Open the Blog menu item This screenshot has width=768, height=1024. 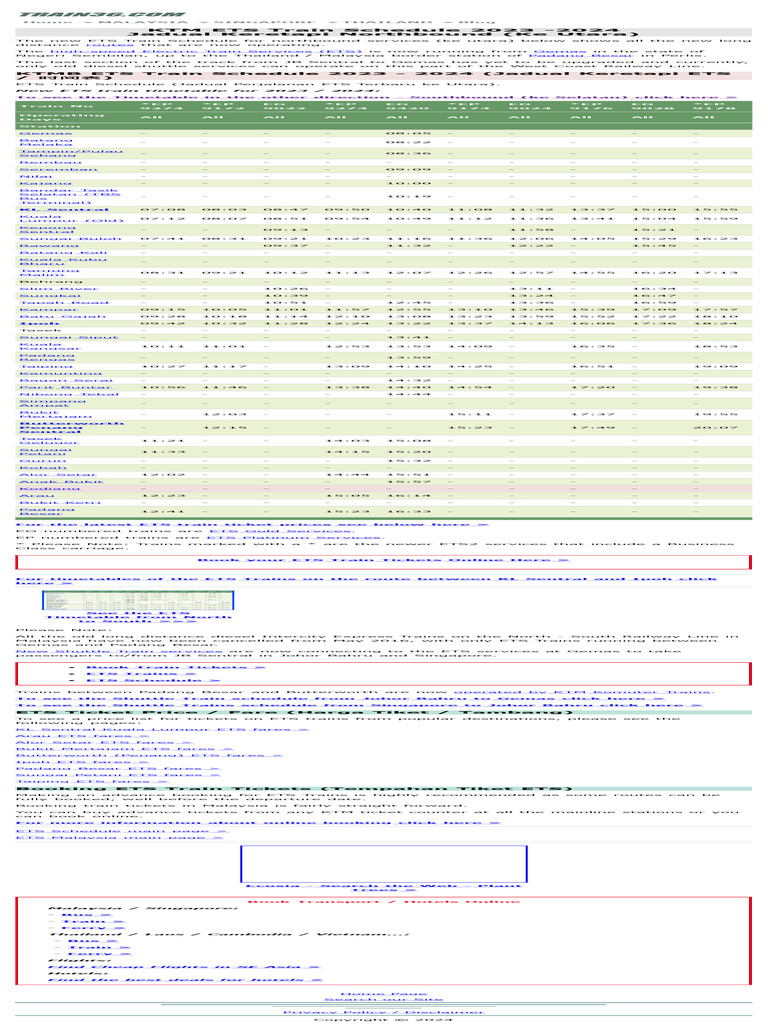pos(477,22)
